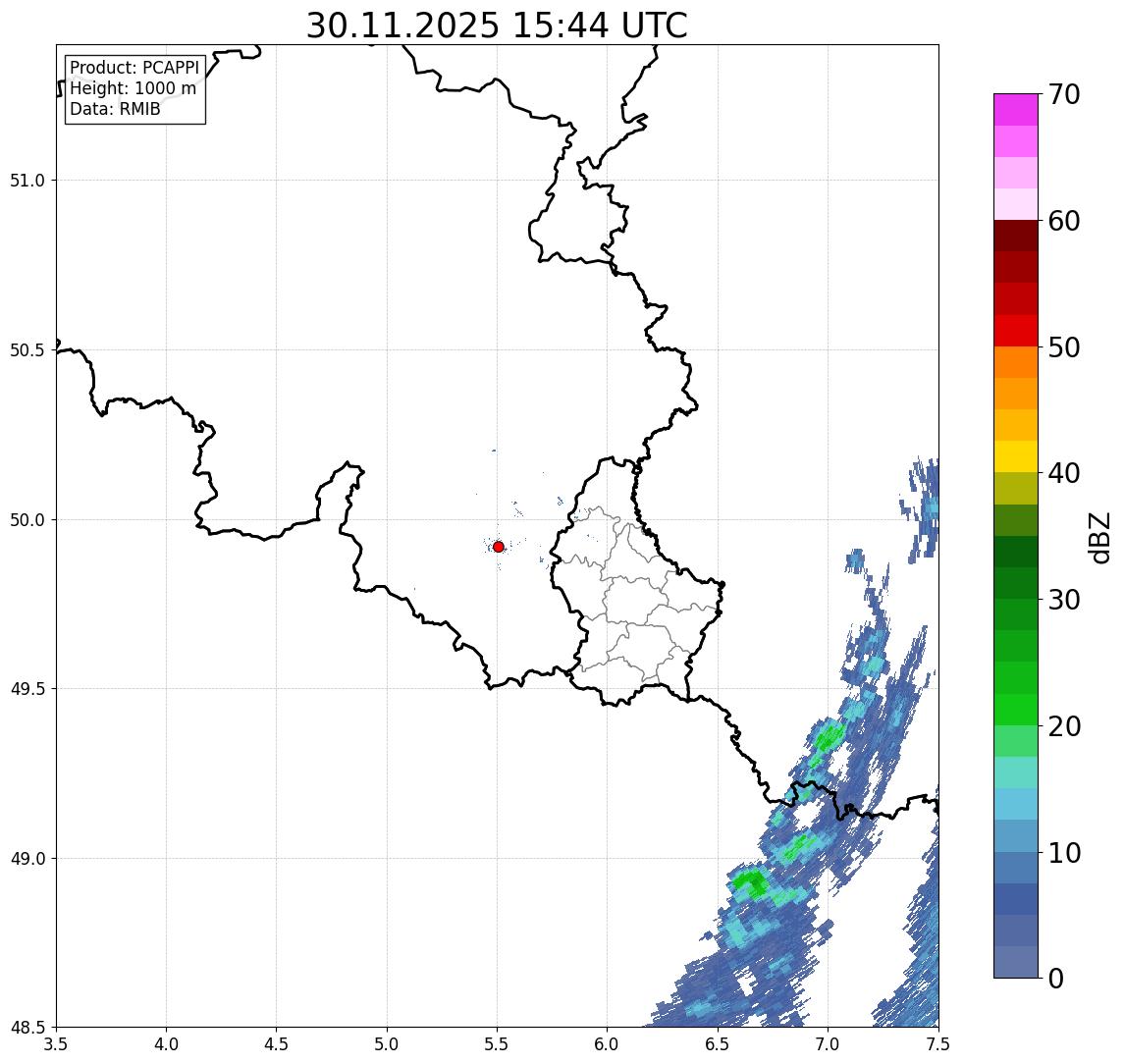
Task: Click the "Height: 1000 m" text
Action: point(133,89)
